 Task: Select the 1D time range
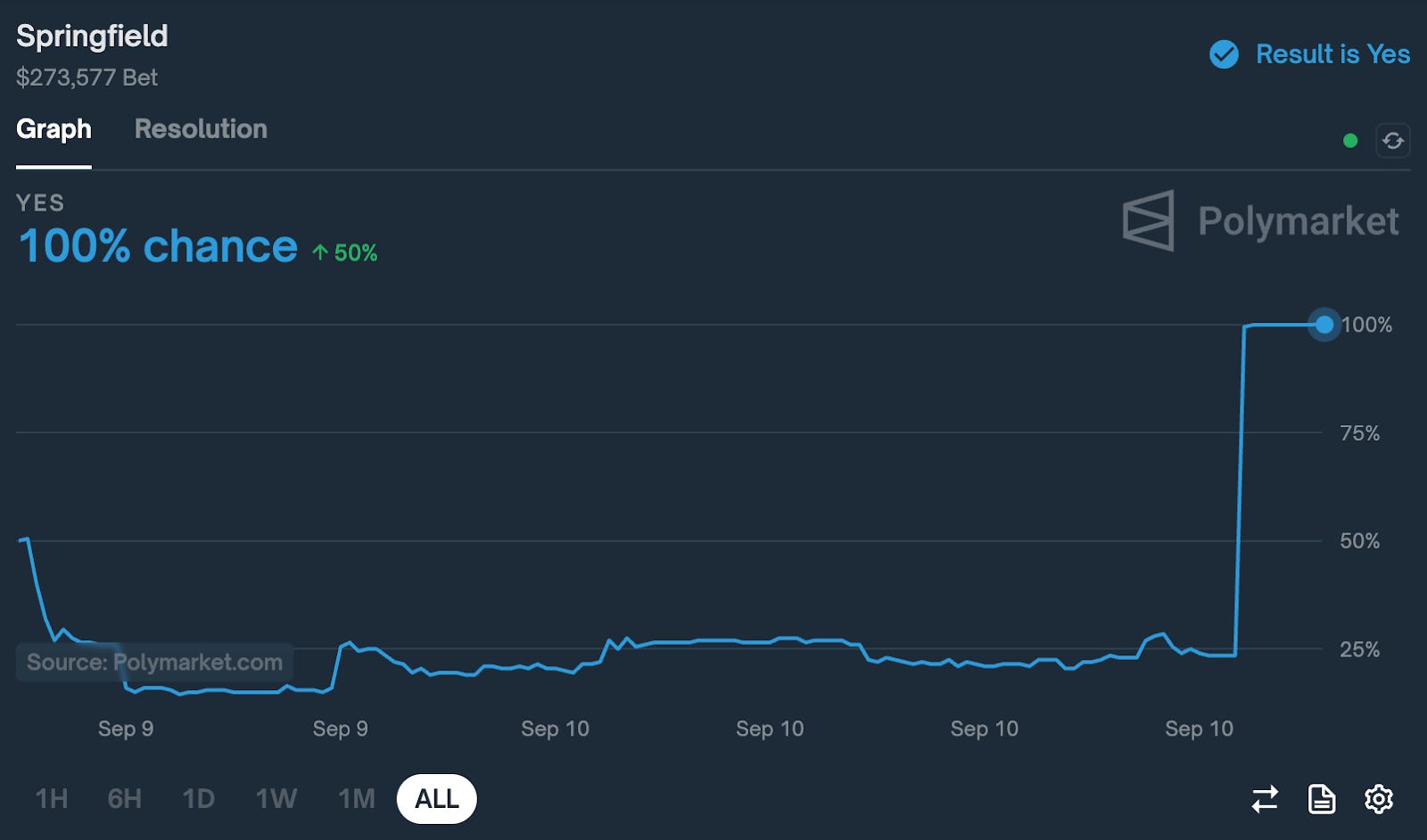(x=198, y=799)
